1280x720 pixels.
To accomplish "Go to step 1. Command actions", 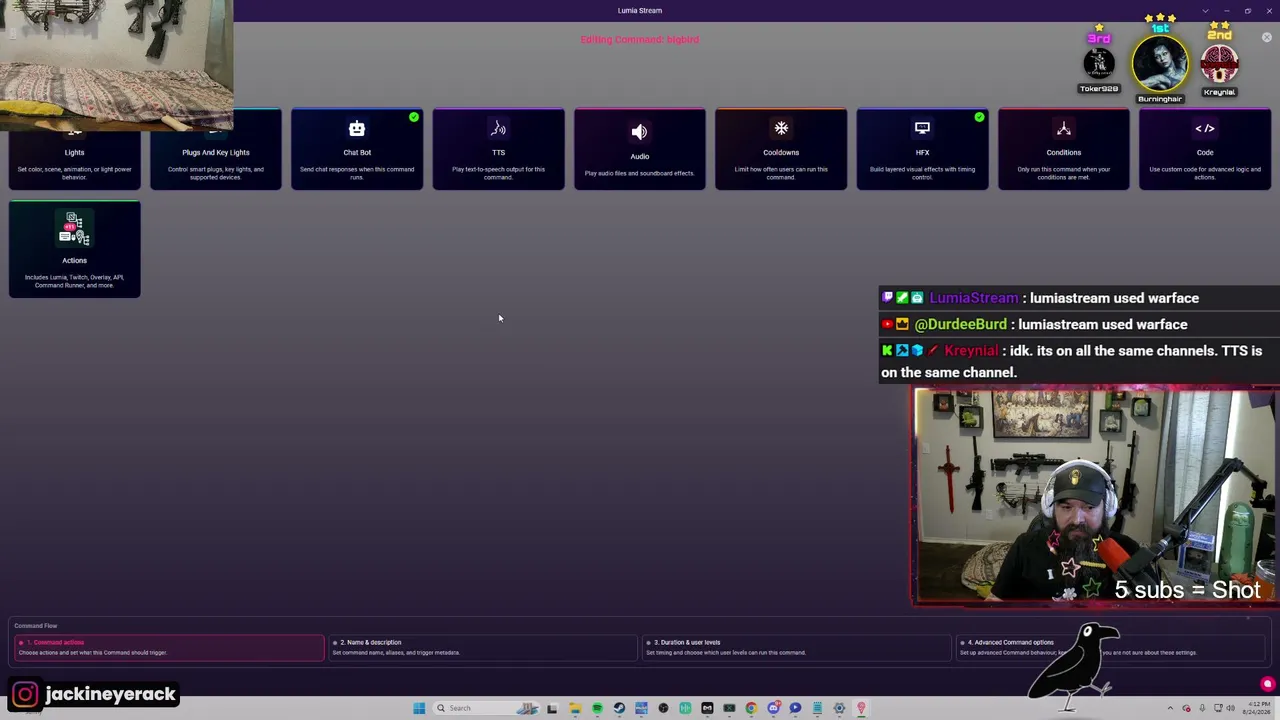I will (x=170, y=648).
